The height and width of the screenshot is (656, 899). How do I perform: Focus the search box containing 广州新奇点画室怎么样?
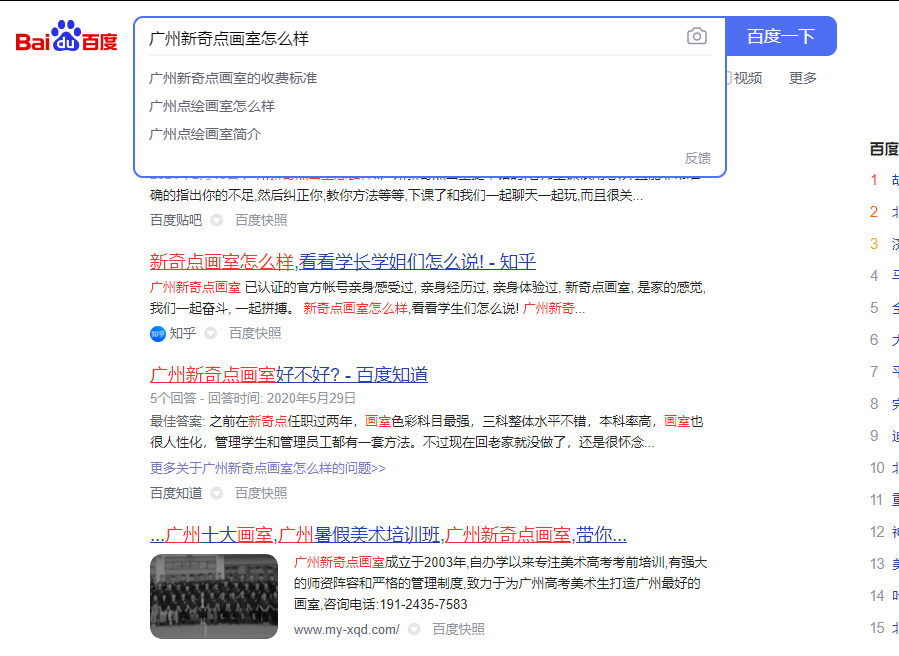click(x=413, y=38)
